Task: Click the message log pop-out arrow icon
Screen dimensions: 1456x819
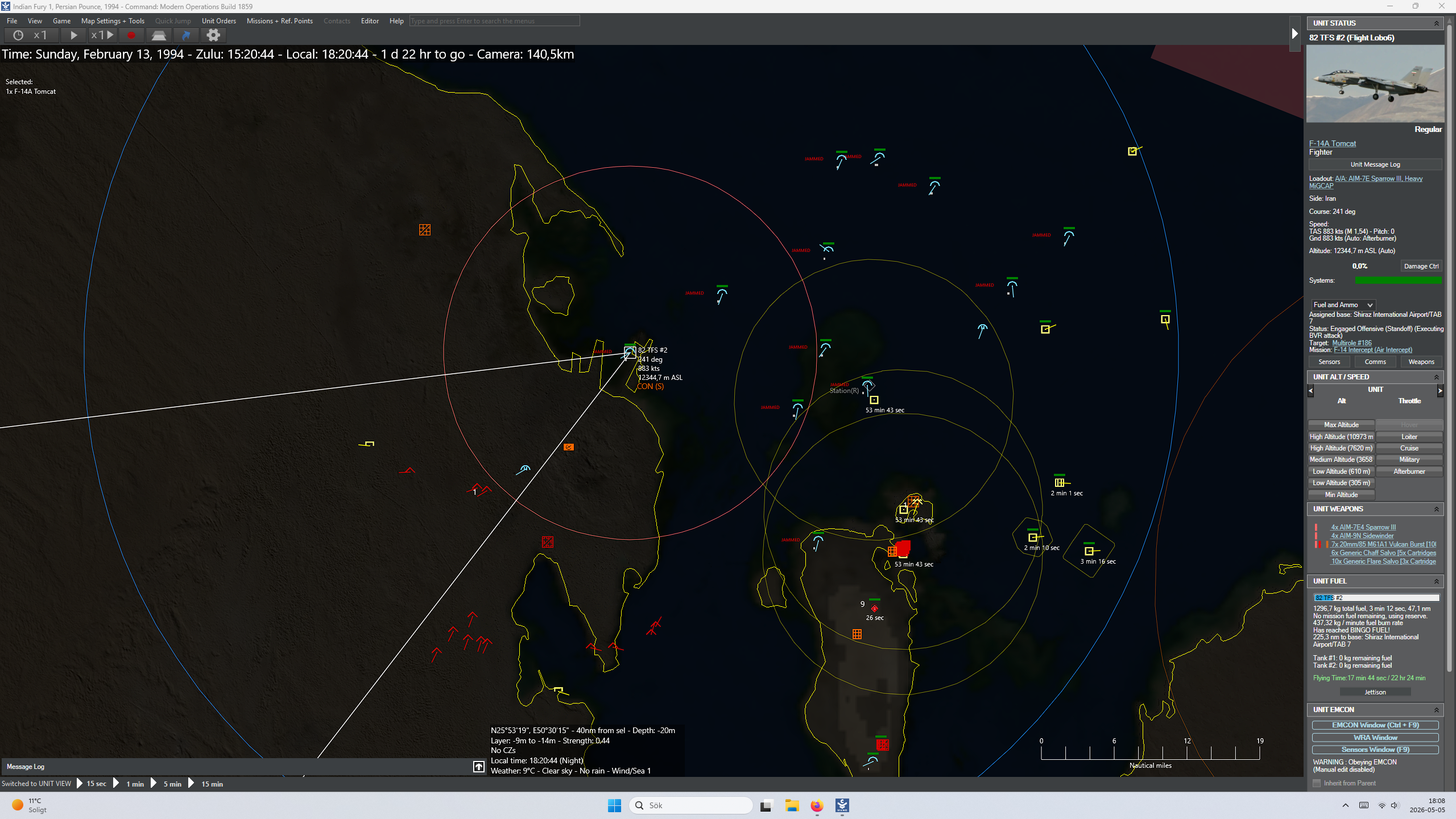Action: click(x=479, y=767)
